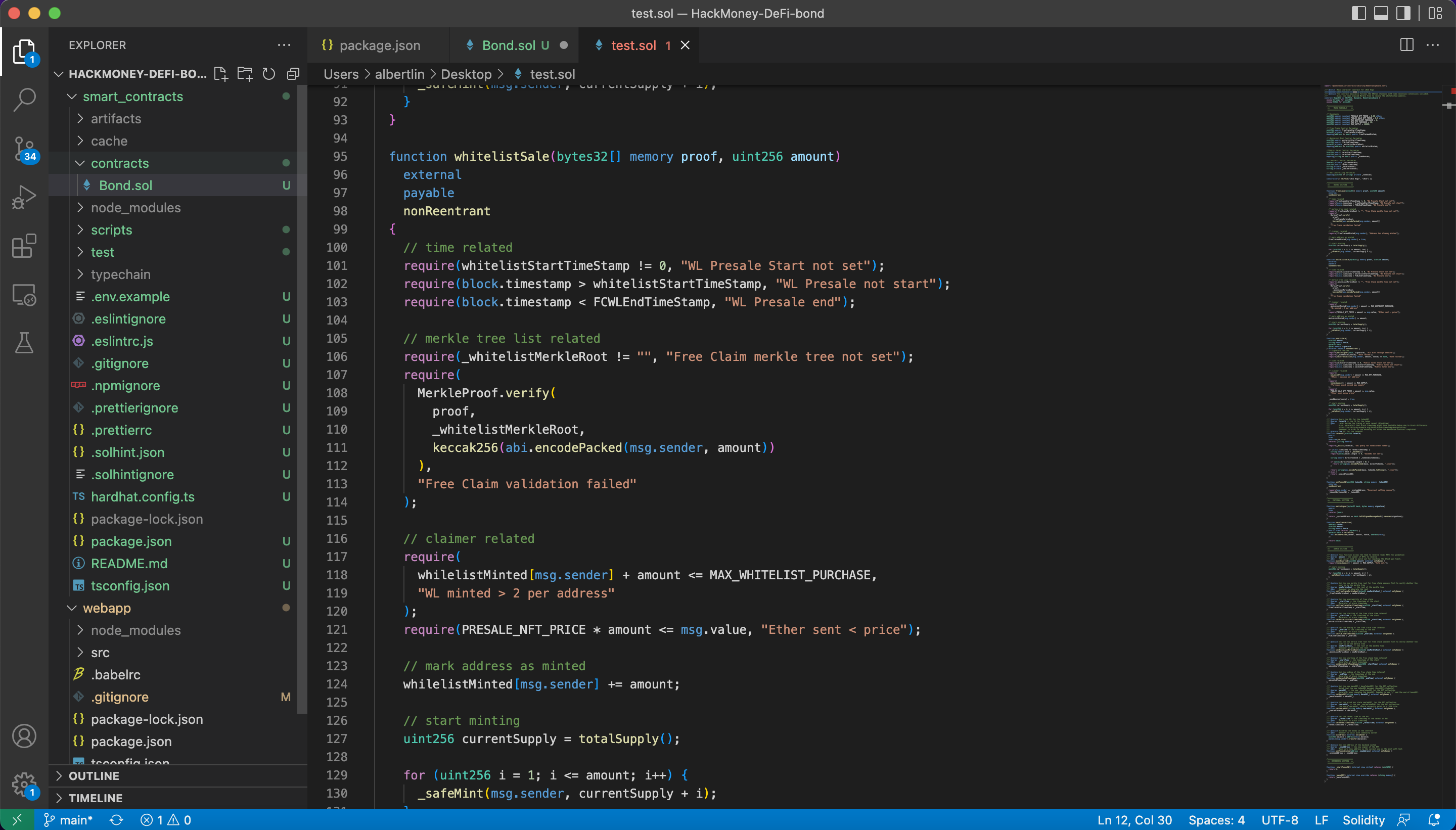Toggle bottom panel layout icon
This screenshot has width=1456, height=830.
pyautogui.click(x=1381, y=13)
